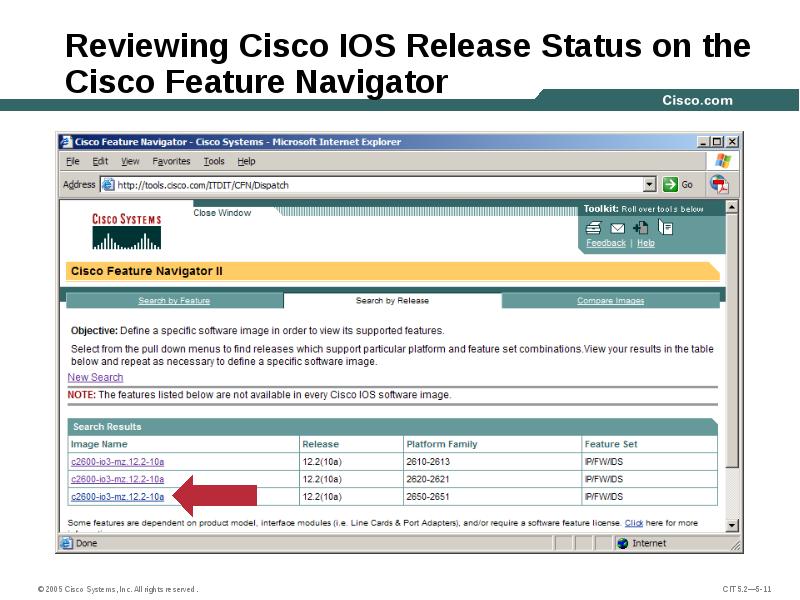Click the status bar page icon beside Done
Image resolution: width=800 pixels, height=600 pixels.
coord(67,543)
